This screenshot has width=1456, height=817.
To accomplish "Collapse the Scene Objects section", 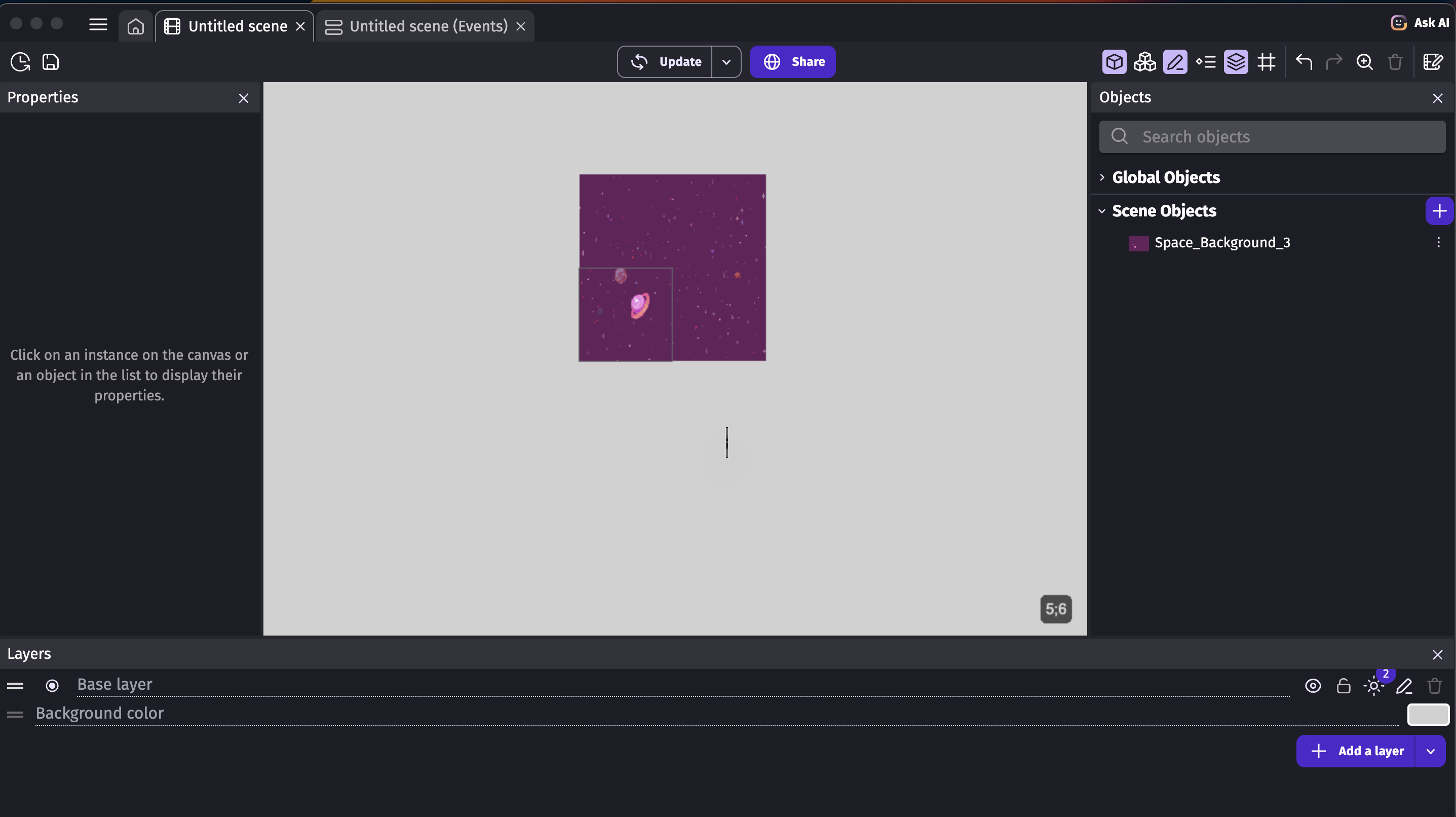I will point(1102,211).
